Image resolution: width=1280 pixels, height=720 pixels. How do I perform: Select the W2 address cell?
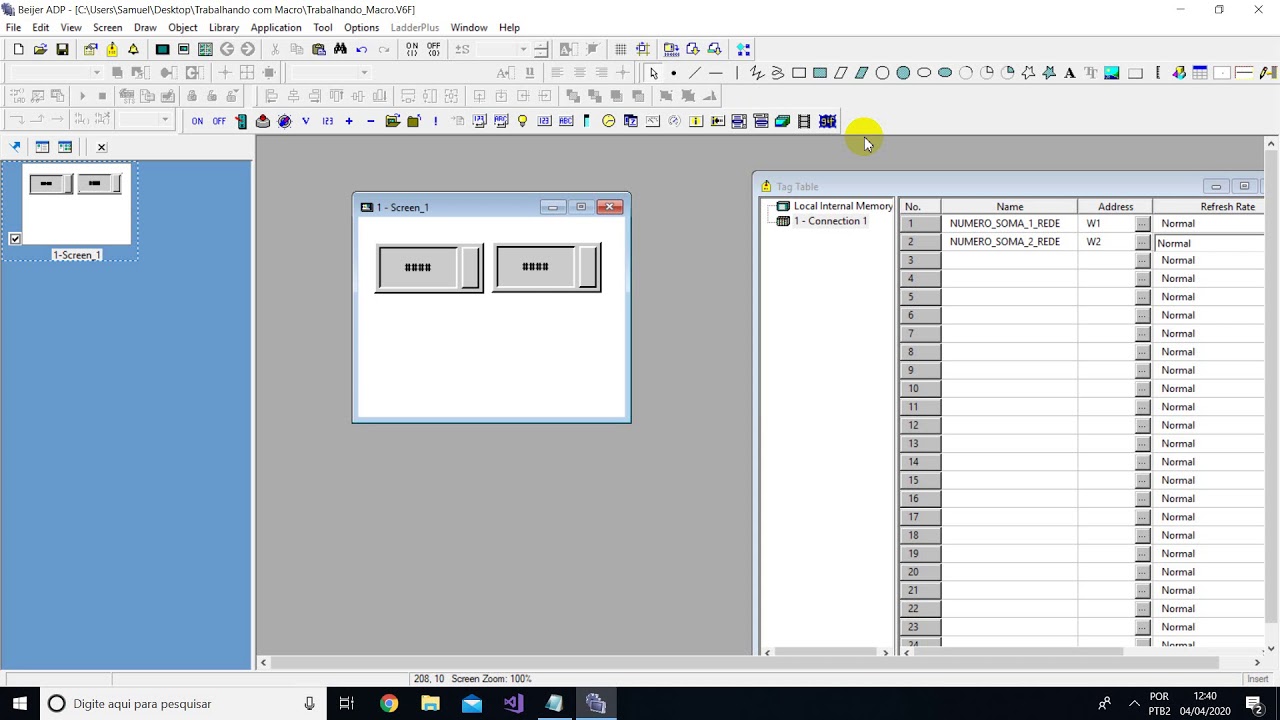click(x=1106, y=242)
